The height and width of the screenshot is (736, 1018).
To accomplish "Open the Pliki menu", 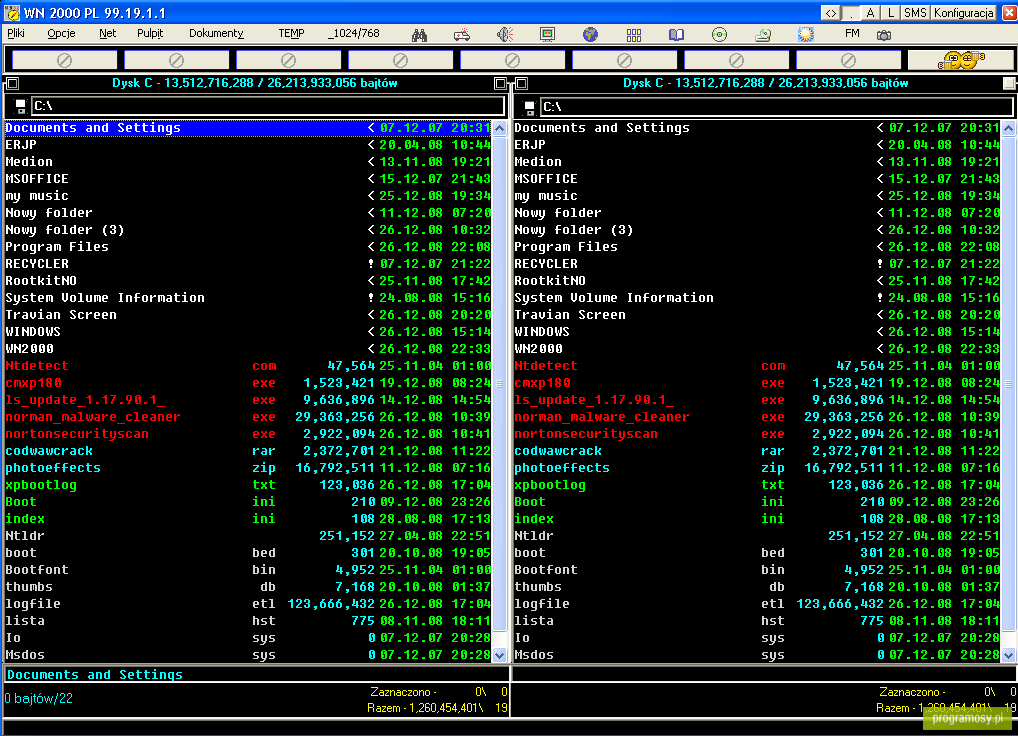I will [x=16, y=33].
